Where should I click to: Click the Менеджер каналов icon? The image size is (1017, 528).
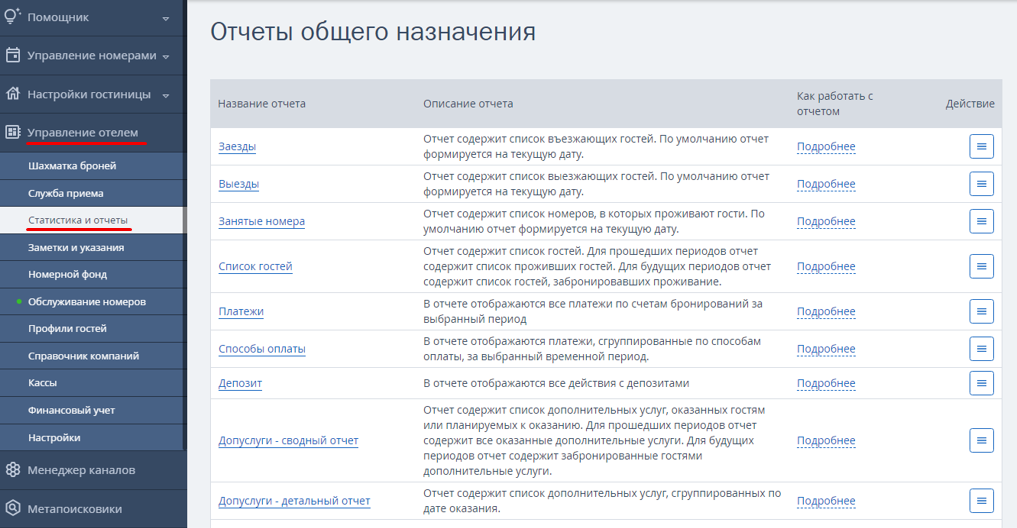(12, 470)
